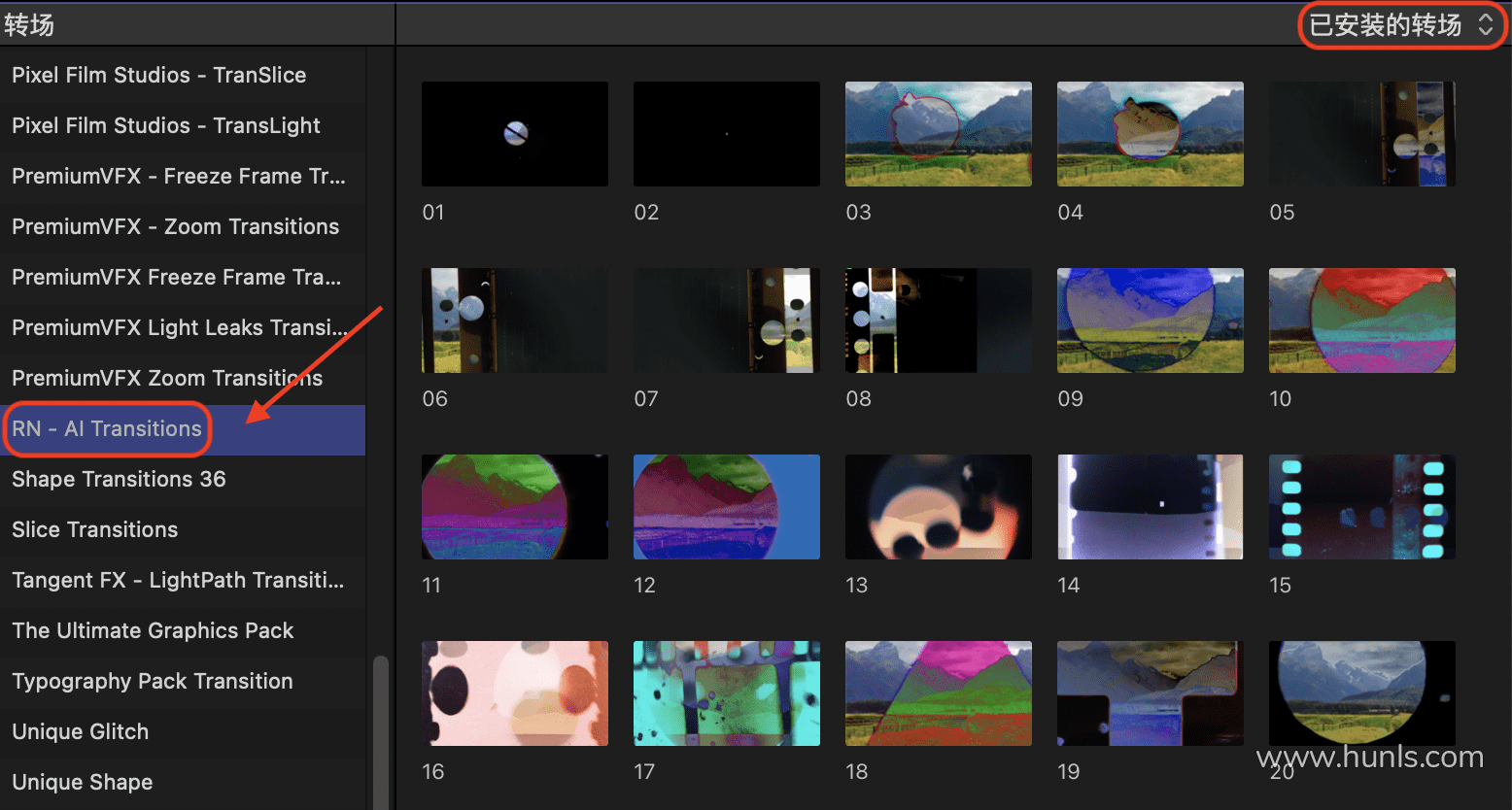The width and height of the screenshot is (1512, 810).
Task: Select transition thumbnail 10
Action: click(x=1362, y=321)
